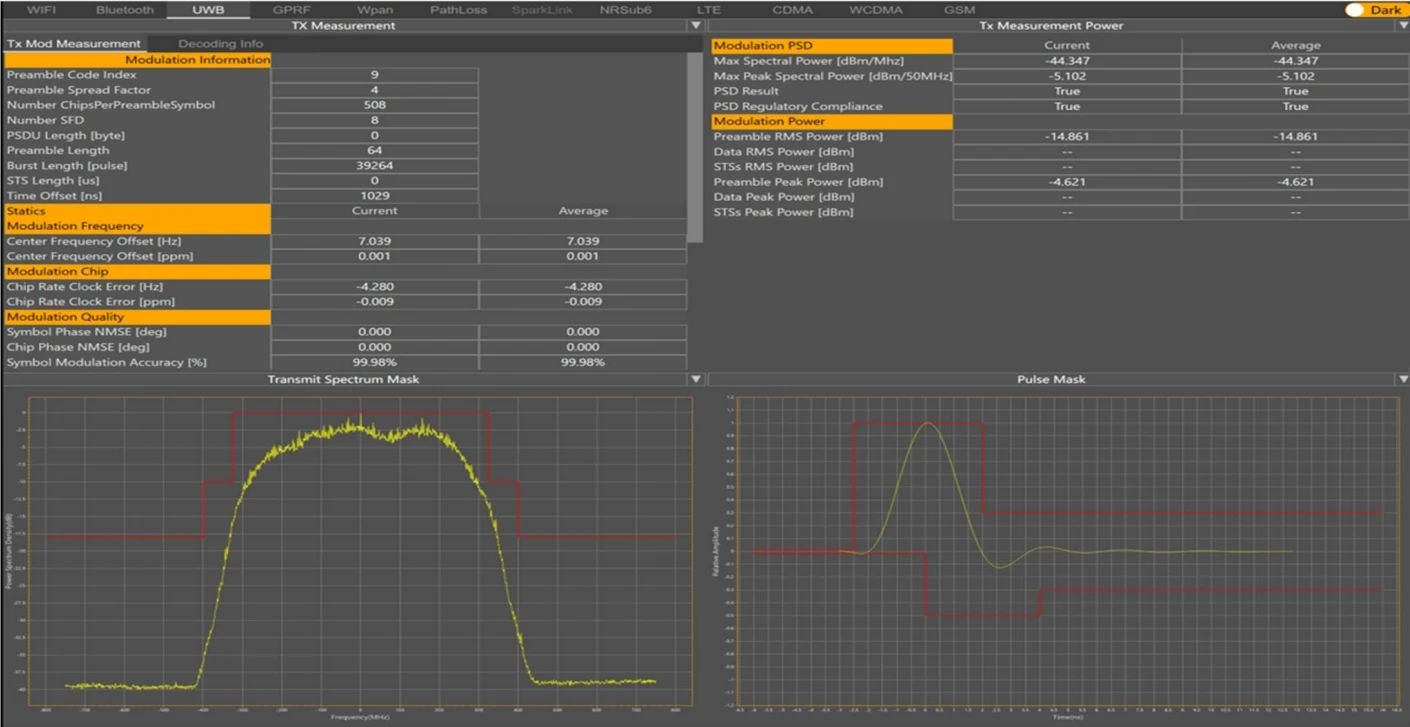Expand the TX Measurement panel dropdown arrow

[x=696, y=25]
